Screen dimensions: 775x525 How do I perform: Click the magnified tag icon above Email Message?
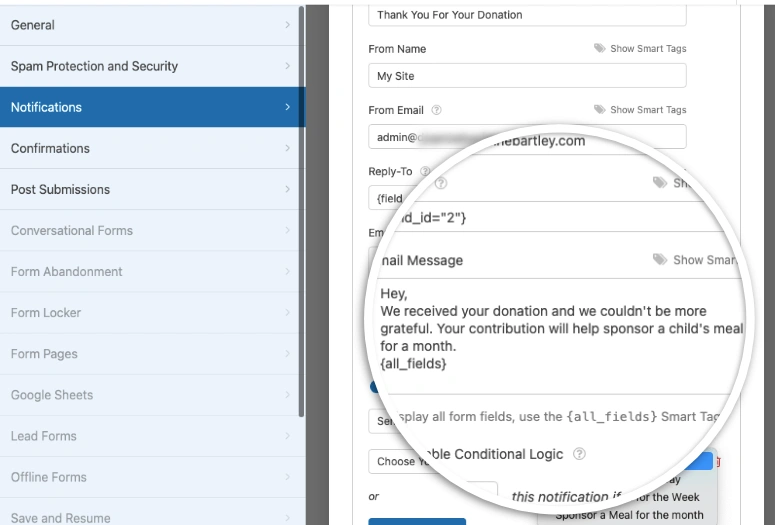(x=659, y=260)
